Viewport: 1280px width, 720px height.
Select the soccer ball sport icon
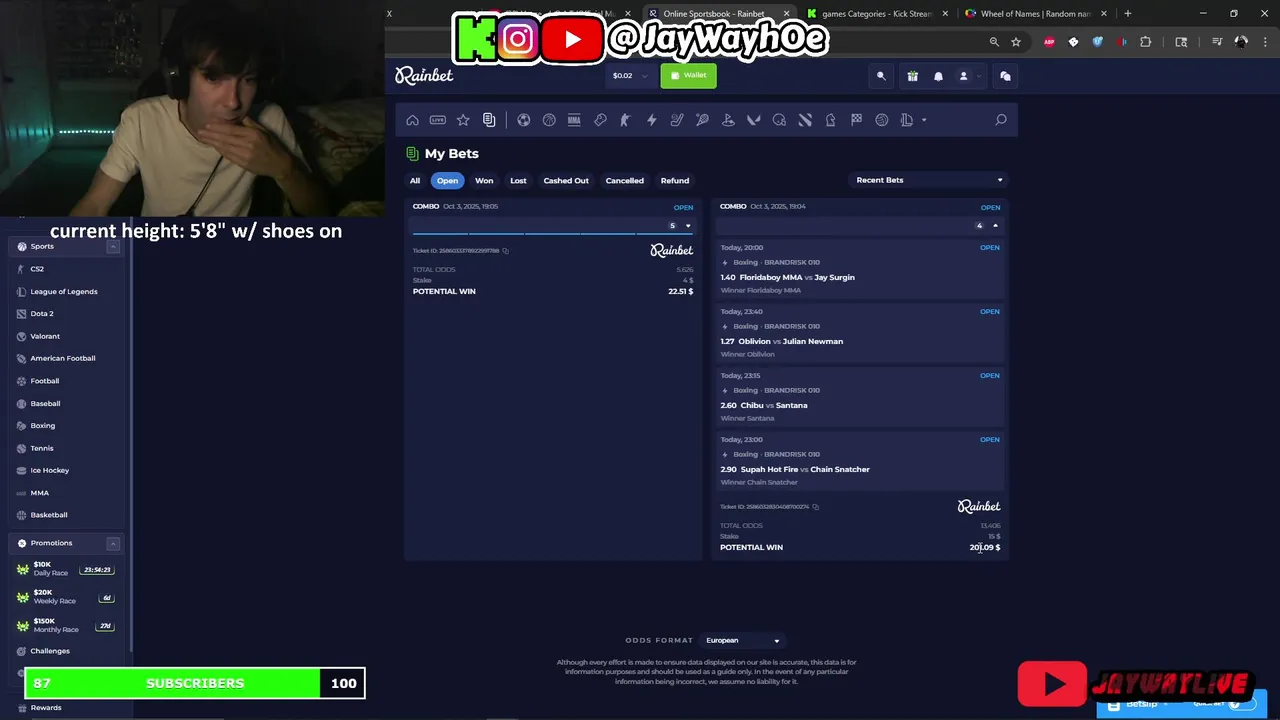coord(523,120)
